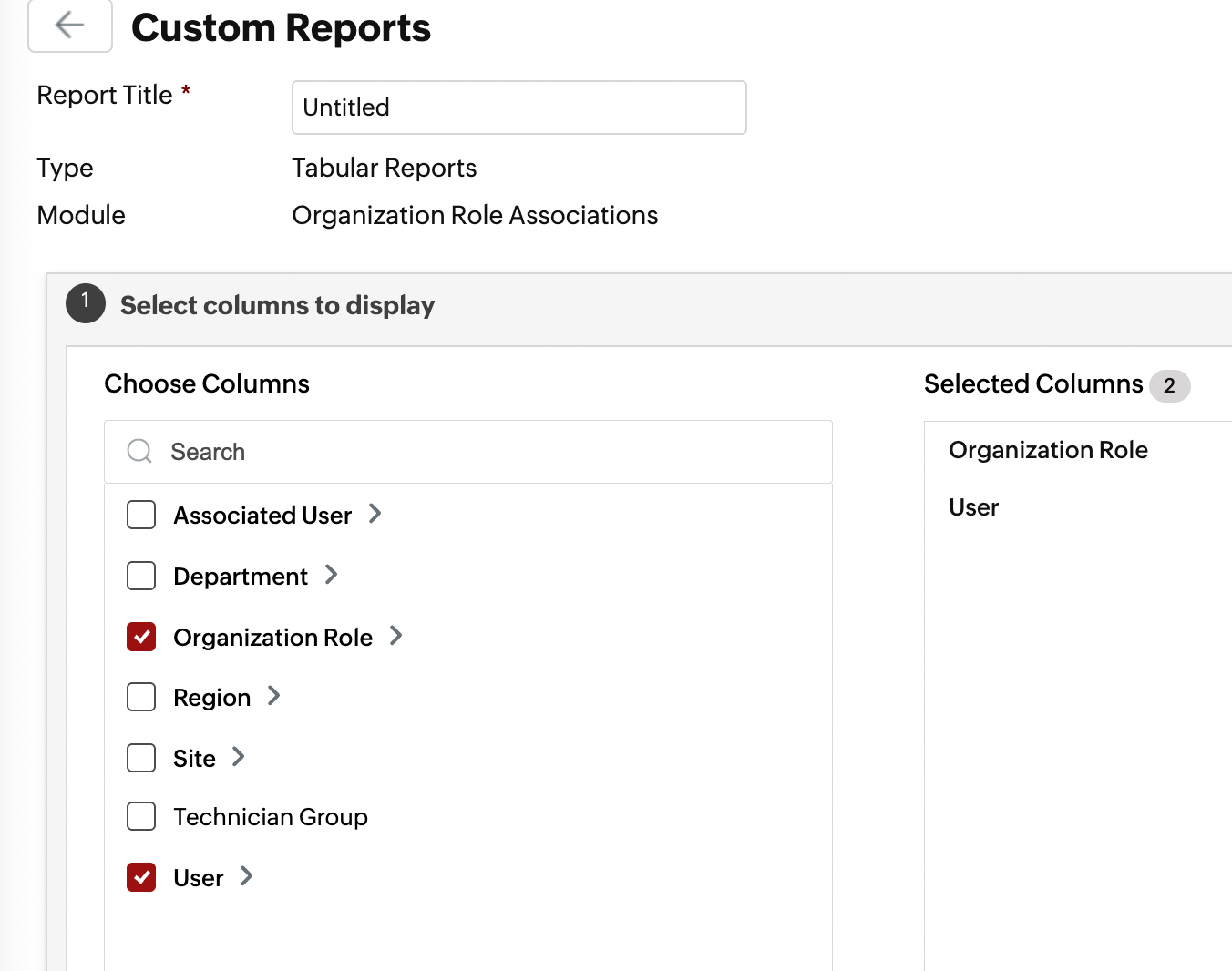Expand the Organization Role chevron
Image resolution: width=1232 pixels, height=971 pixels.
click(x=395, y=636)
